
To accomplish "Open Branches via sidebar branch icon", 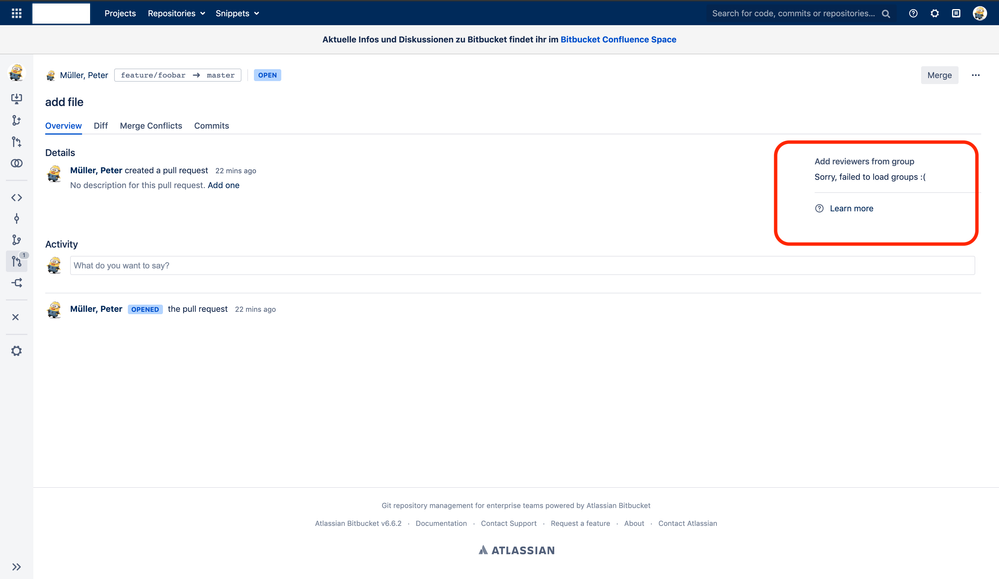I will pos(17,240).
